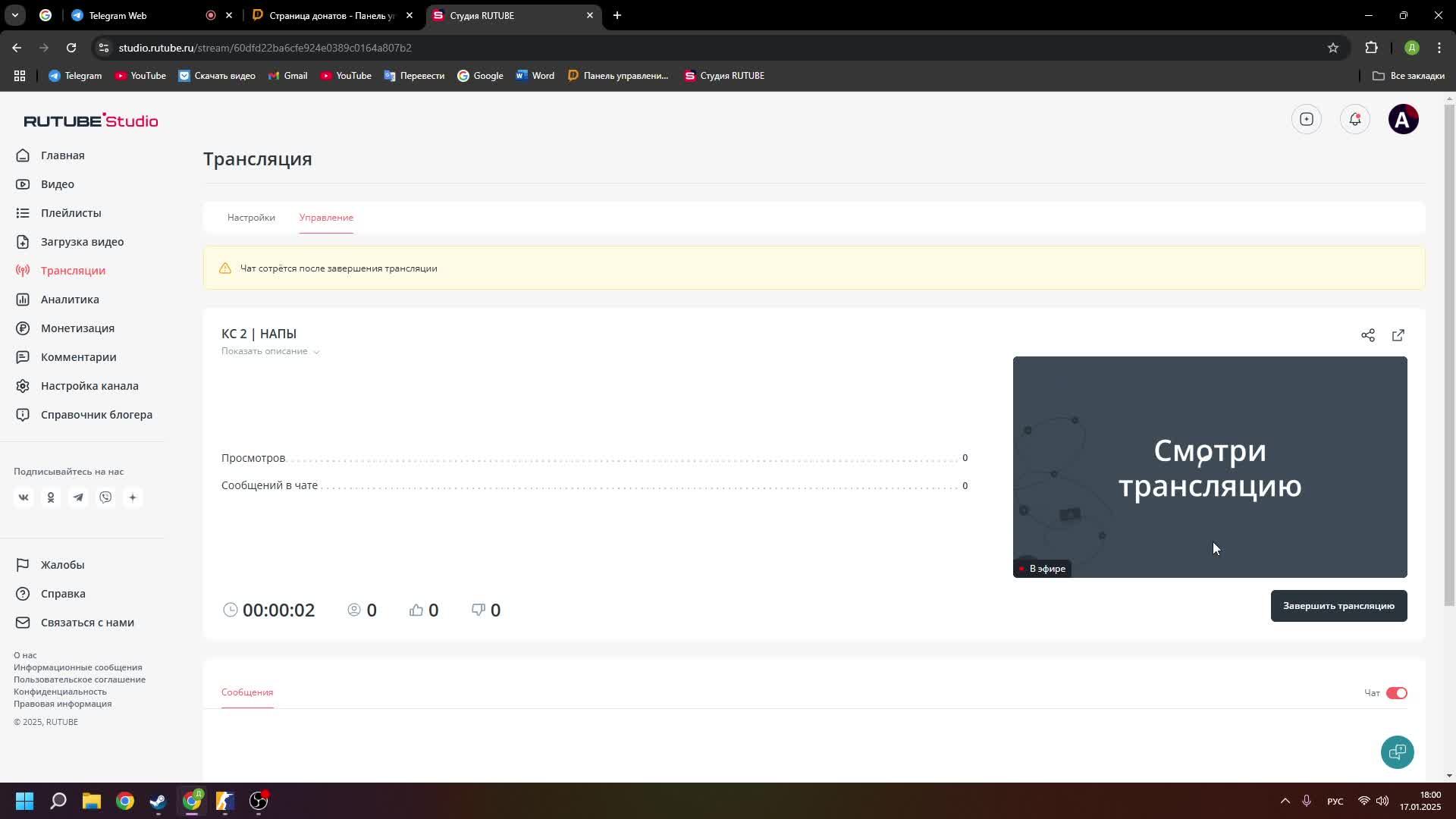Open Перевести bookmark
Screen dimensions: 1456x819
coord(415,76)
